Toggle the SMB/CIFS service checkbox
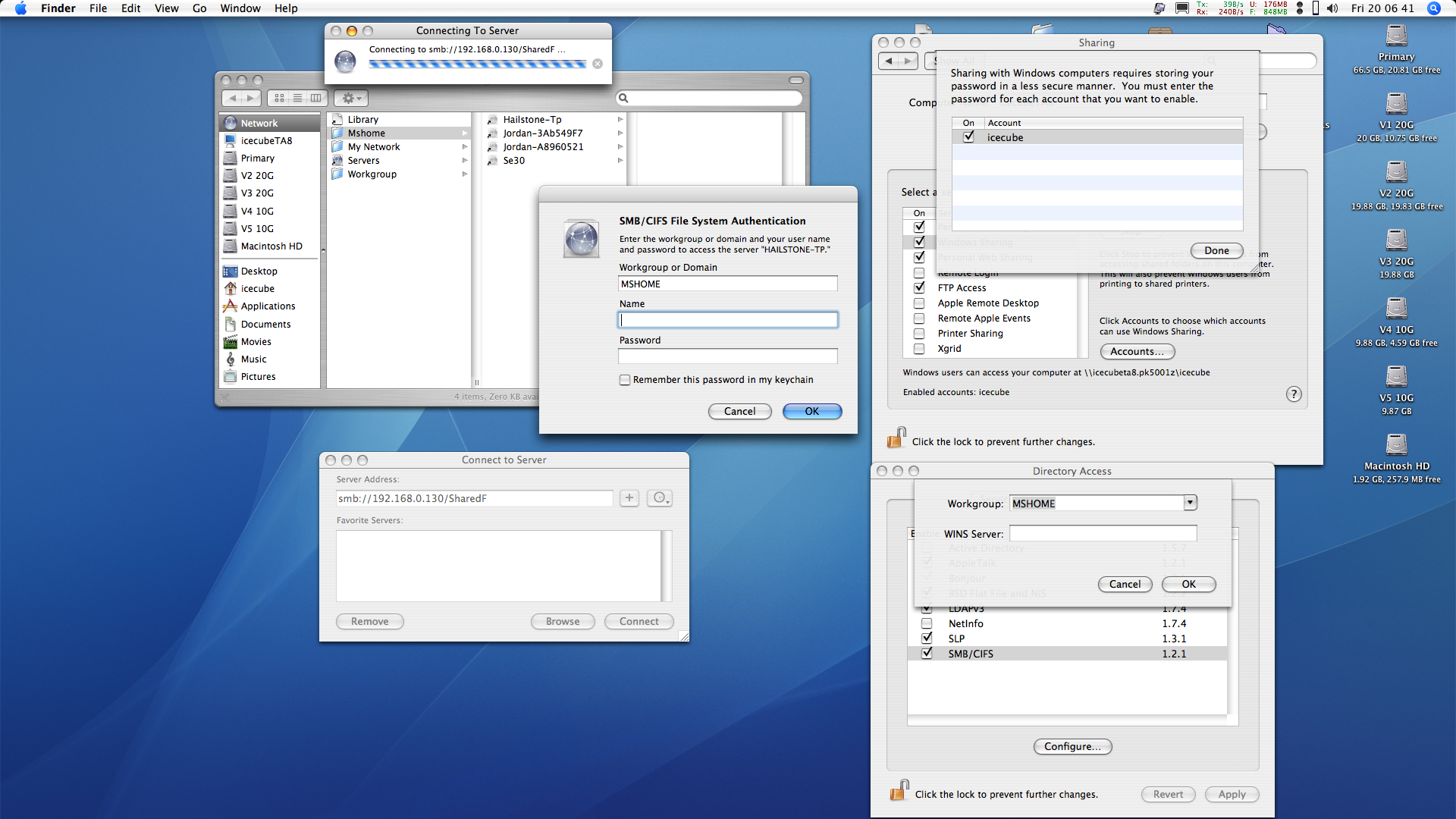This screenshot has height=819, width=1456. tap(927, 654)
